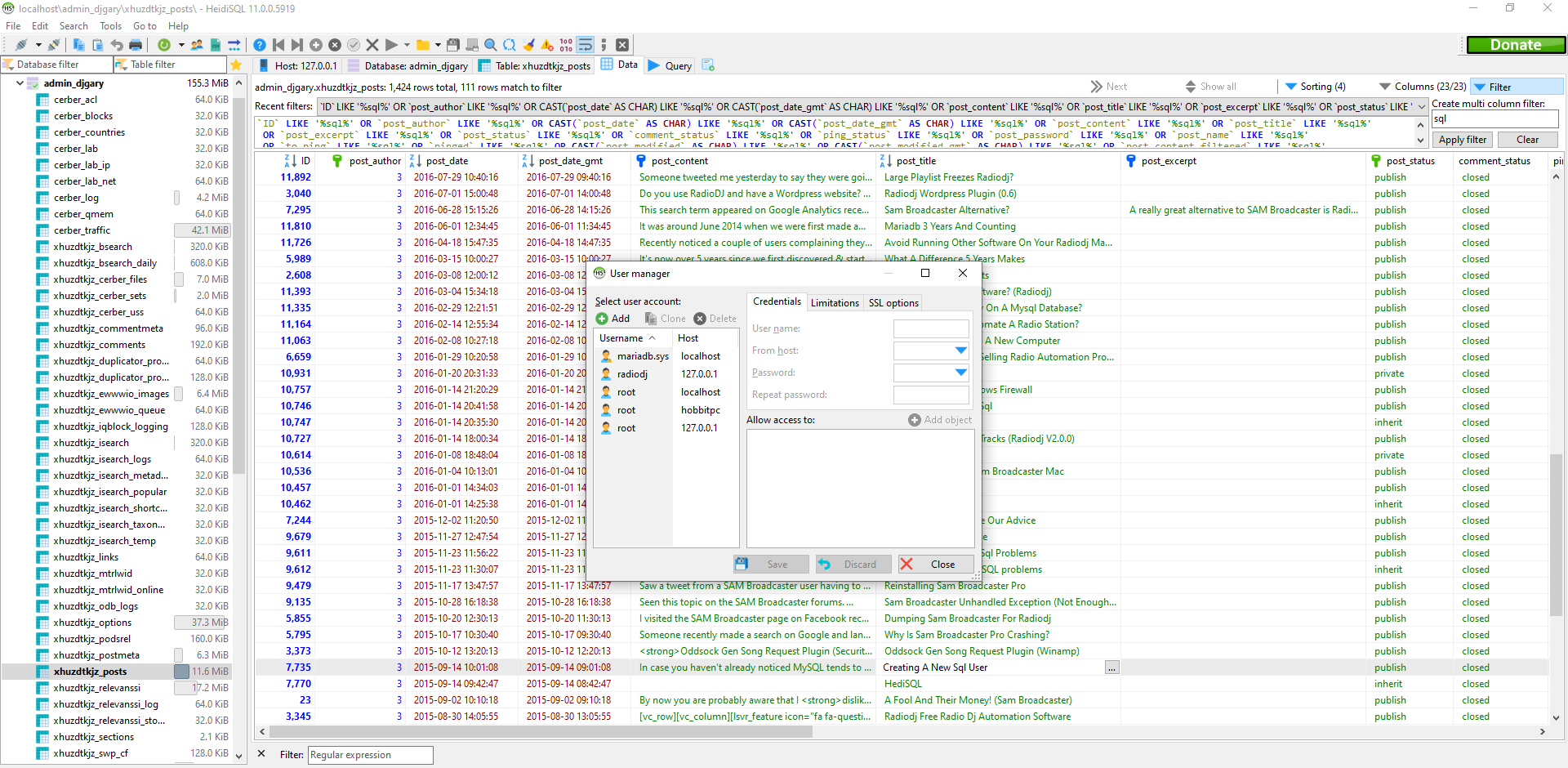The width and height of the screenshot is (1568, 768).
Task: Click the disconnect plug icon
Action: [x=54, y=45]
